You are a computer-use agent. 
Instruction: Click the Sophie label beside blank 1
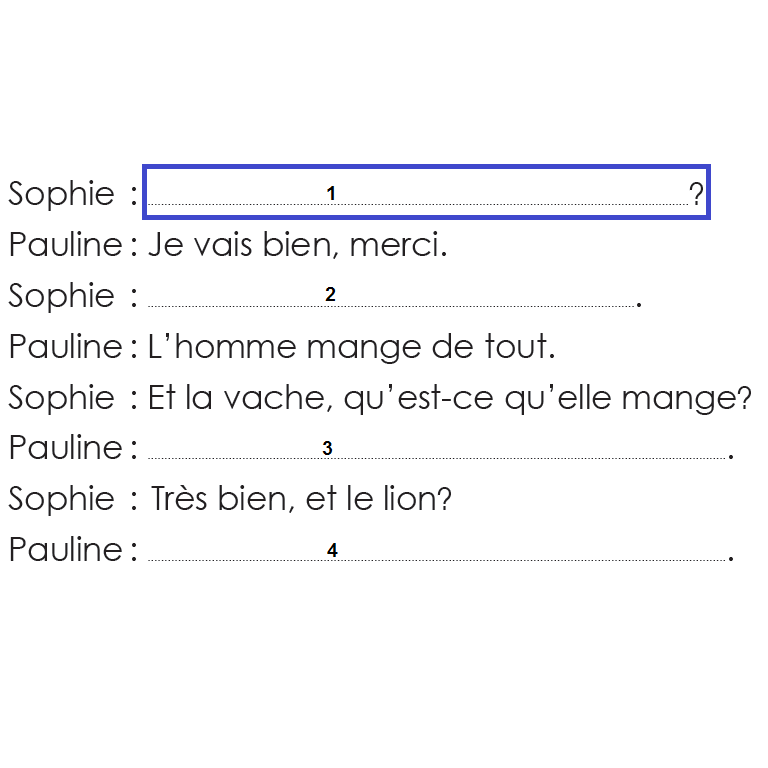(62, 193)
